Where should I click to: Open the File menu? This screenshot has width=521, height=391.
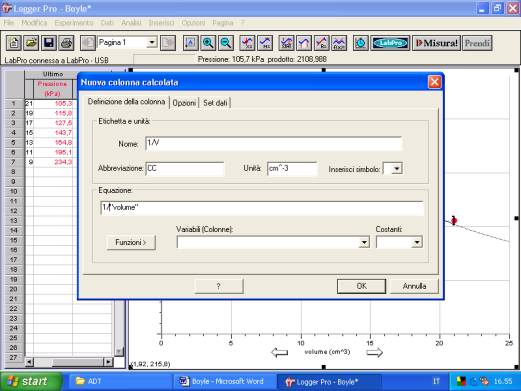(x=9, y=23)
